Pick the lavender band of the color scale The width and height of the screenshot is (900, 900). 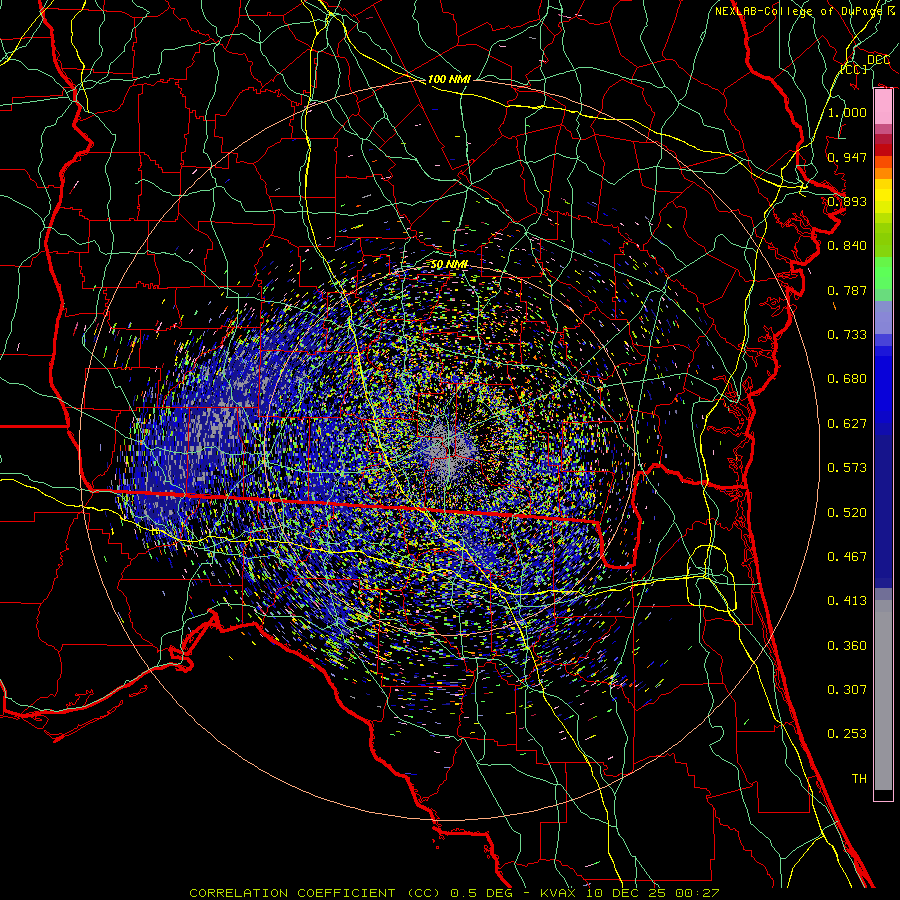[883, 317]
